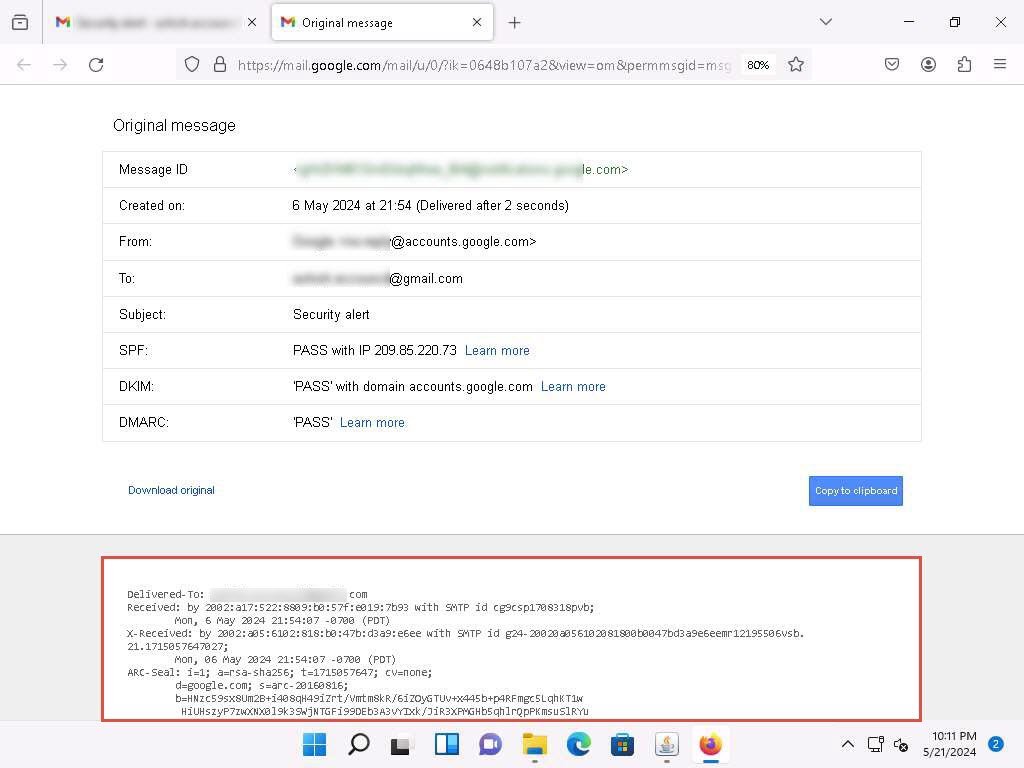Click the Firefox reload page button
The image size is (1024, 768).
(96, 64)
